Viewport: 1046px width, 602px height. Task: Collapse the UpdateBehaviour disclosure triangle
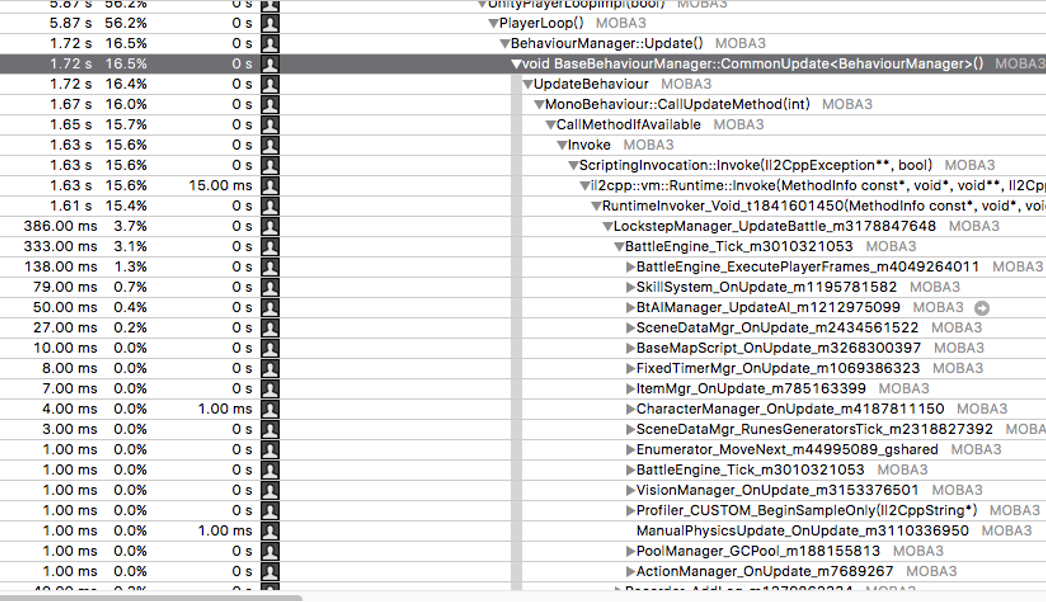(528, 84)
